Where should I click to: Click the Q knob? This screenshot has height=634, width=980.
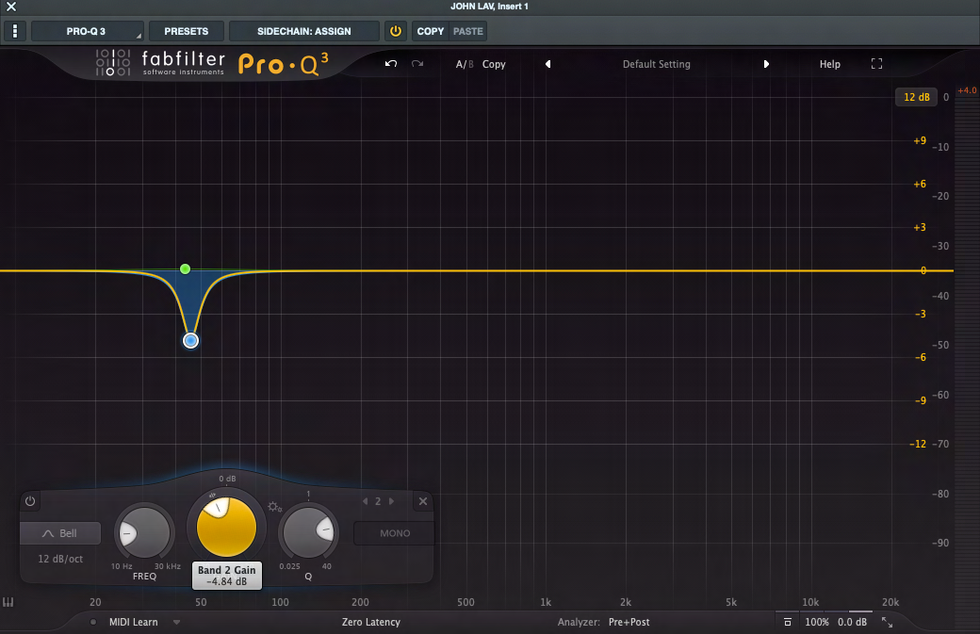click(x=309, y=532)
